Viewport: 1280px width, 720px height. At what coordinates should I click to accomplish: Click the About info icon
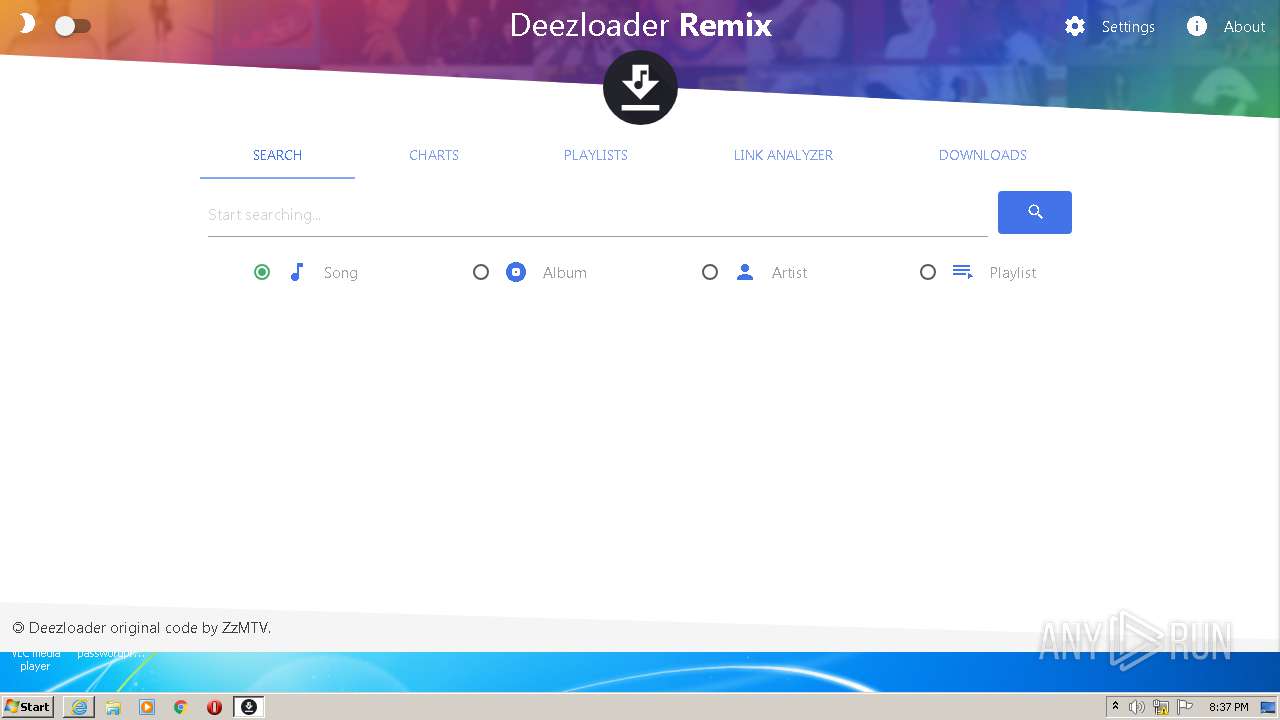click(1197, 27)
